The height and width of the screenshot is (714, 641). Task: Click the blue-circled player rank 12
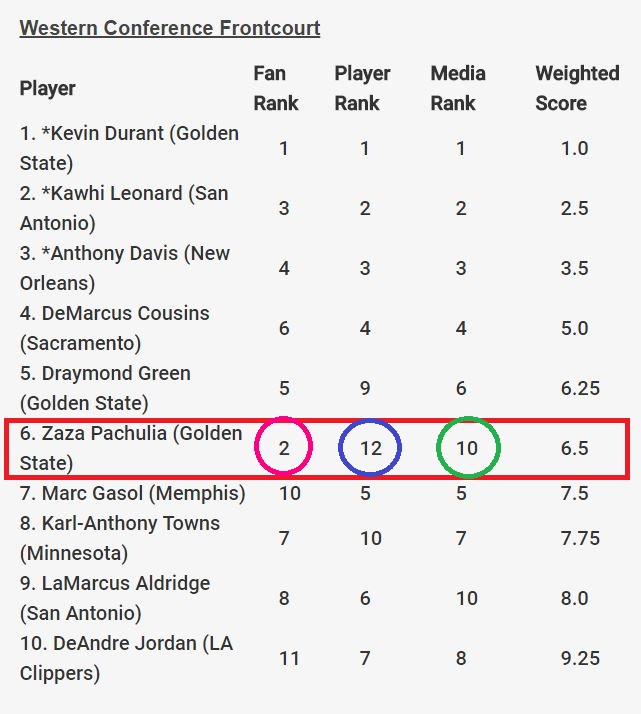(x=370, y=448)
